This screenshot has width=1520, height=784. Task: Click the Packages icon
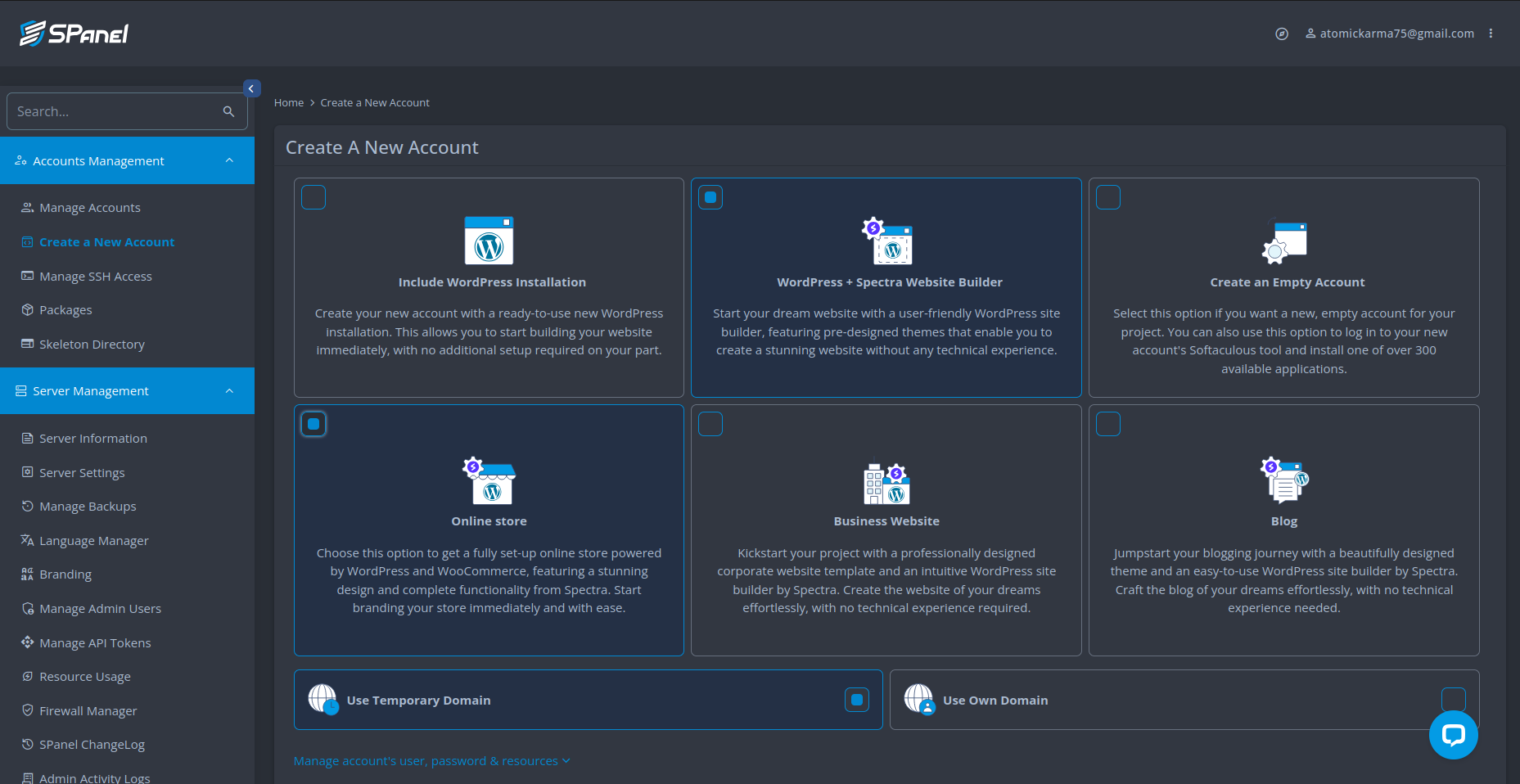(25, 309)
